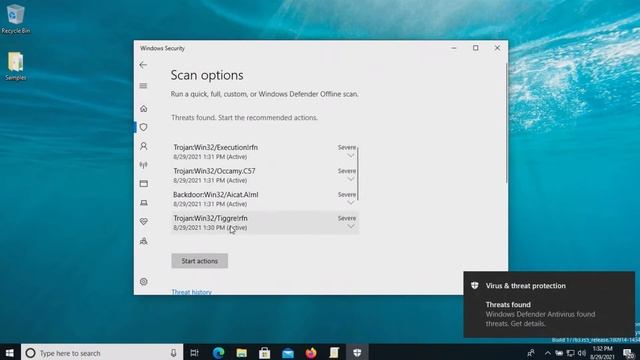The width and height of the screenshot is (640, 360).
Task: Open the Windows Start menu
Action: (x=10, y=352)
